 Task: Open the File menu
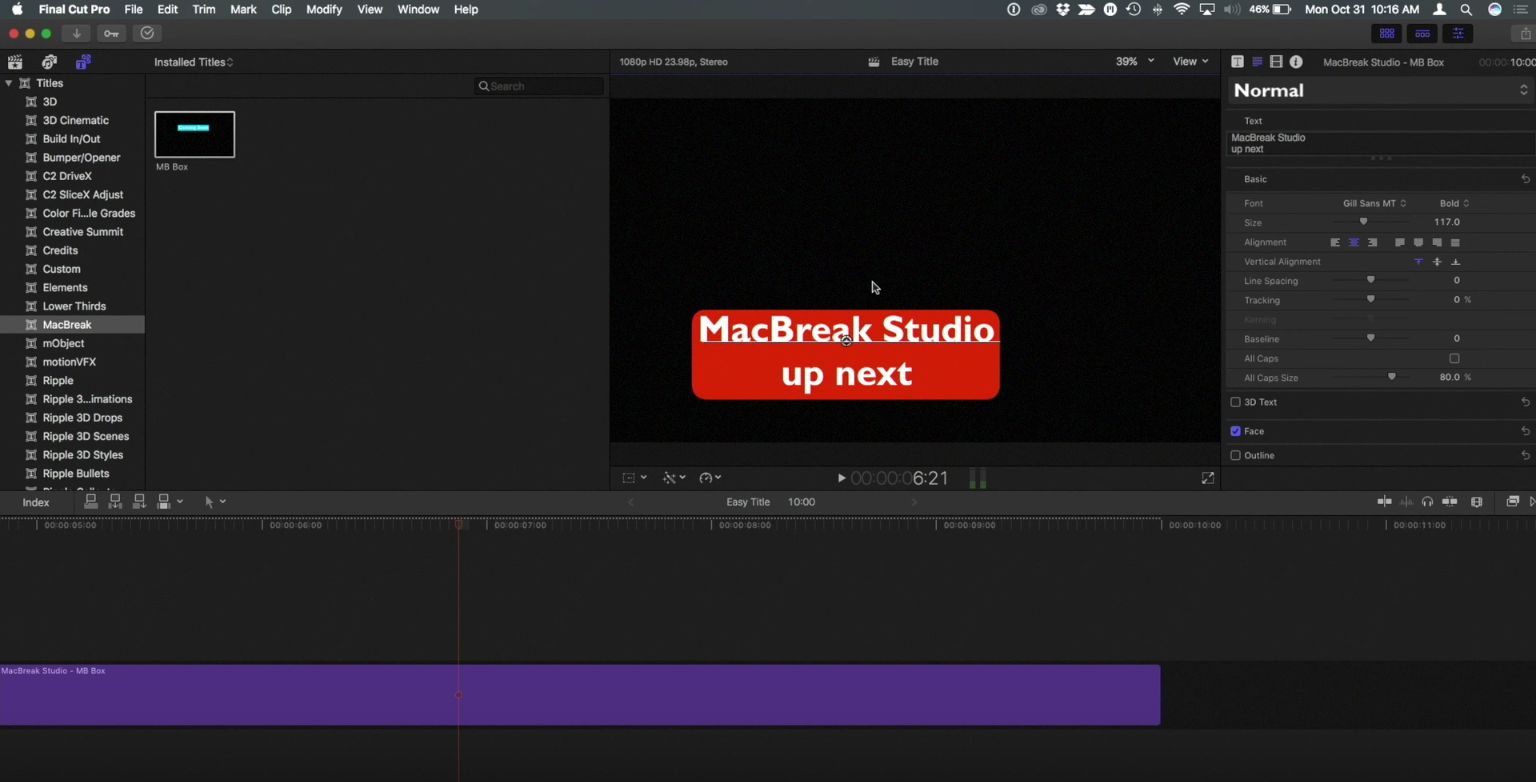point(133,9)
